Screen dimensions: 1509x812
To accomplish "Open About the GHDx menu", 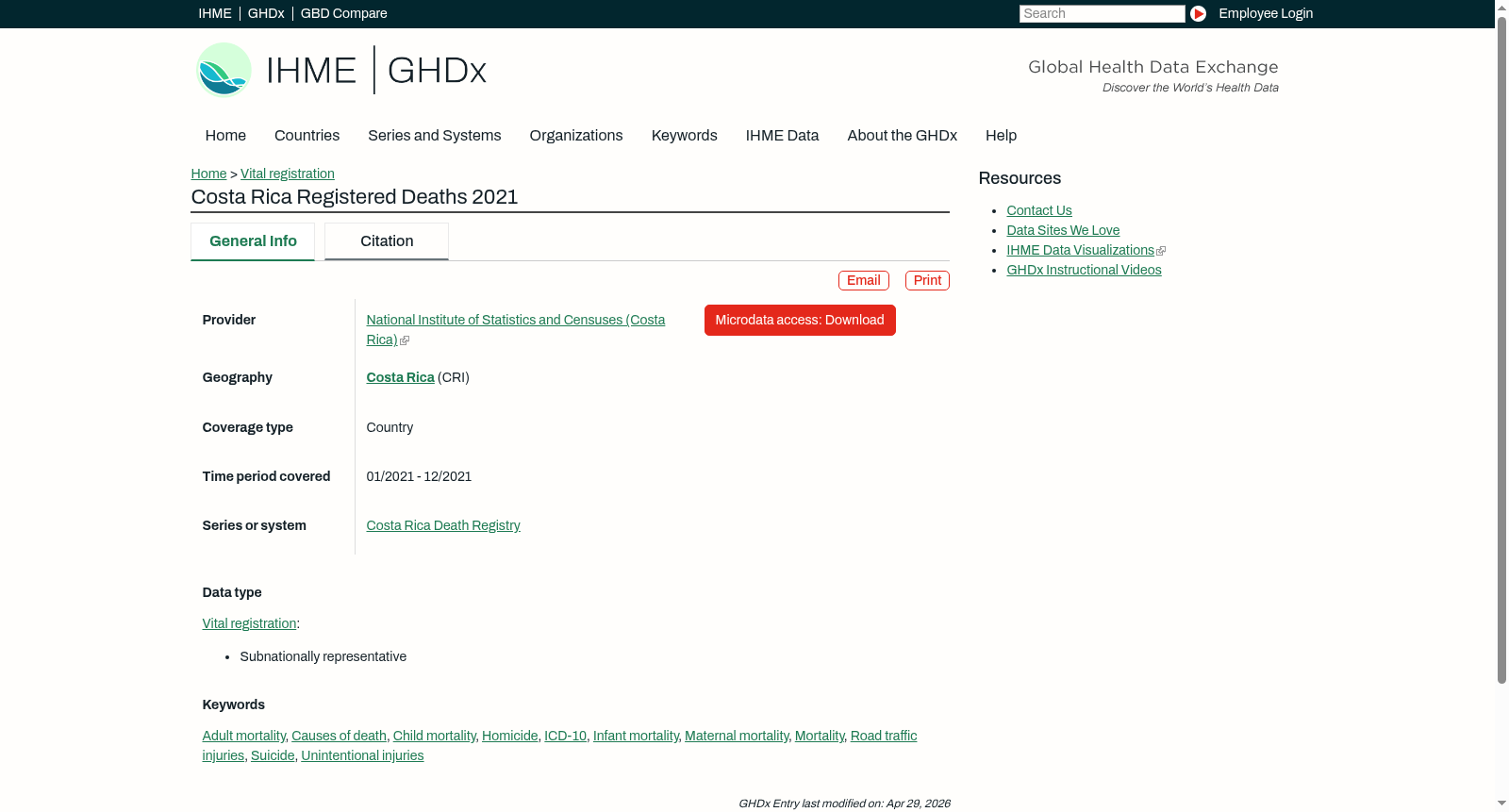I will [903, 136].
